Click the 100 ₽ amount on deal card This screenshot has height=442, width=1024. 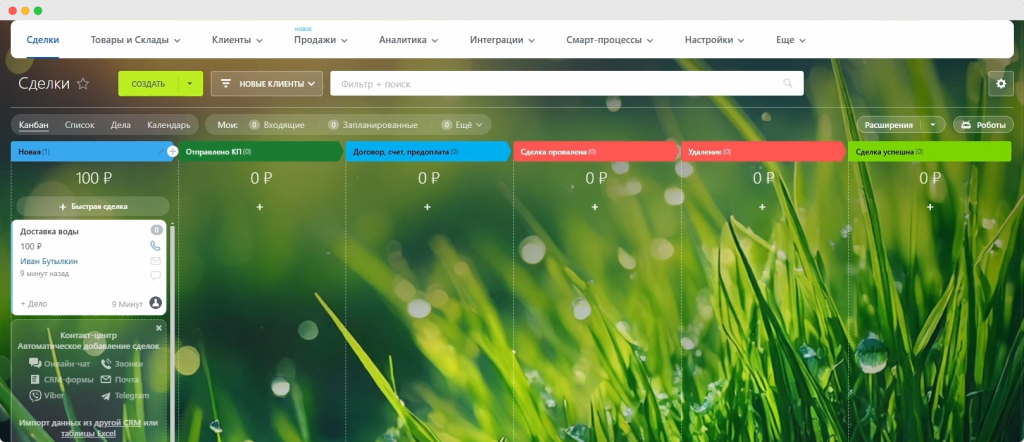[31, 246]
